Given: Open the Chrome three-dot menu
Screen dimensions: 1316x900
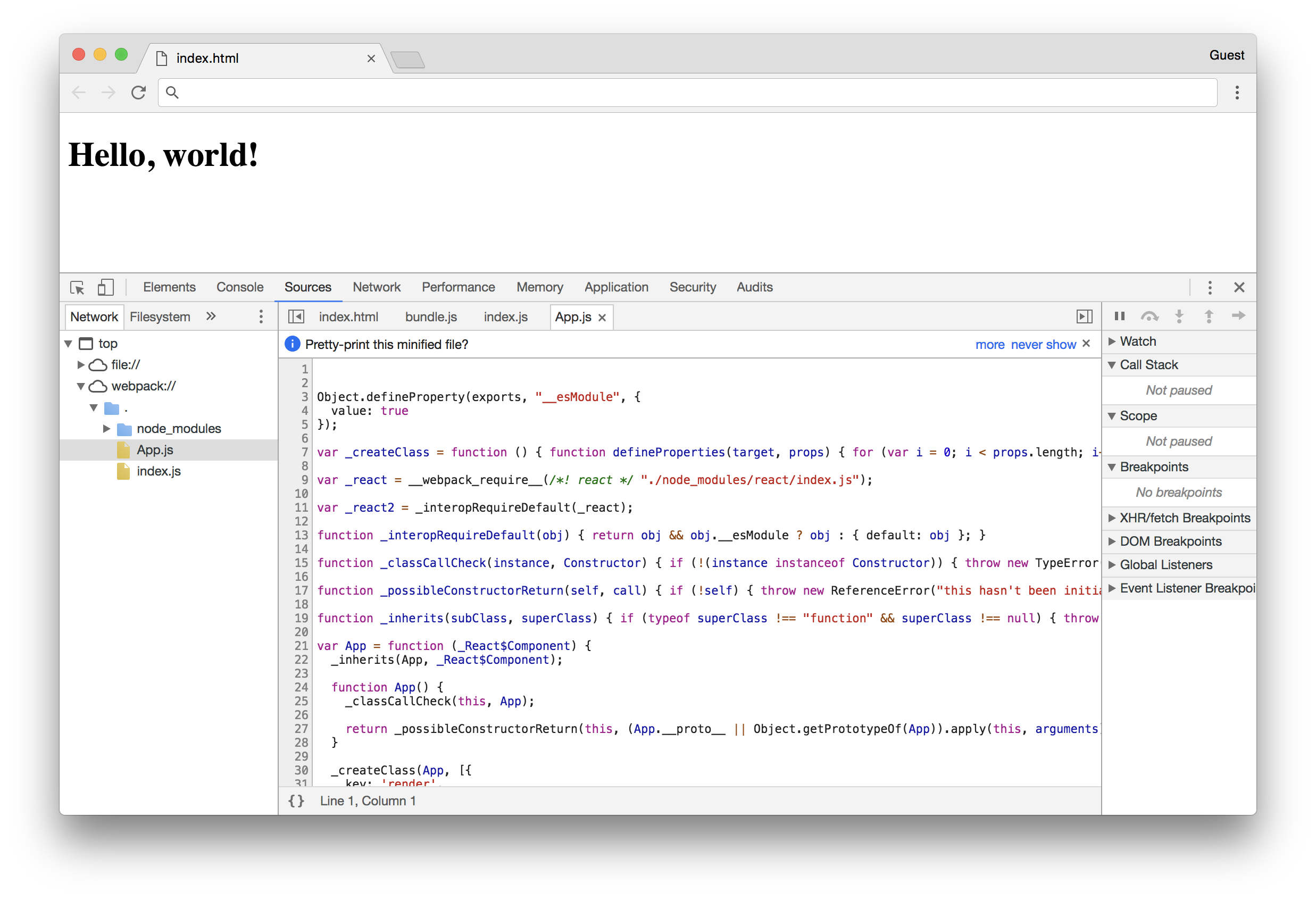Looking at the screenshot, I should (x=1237, y=93).
